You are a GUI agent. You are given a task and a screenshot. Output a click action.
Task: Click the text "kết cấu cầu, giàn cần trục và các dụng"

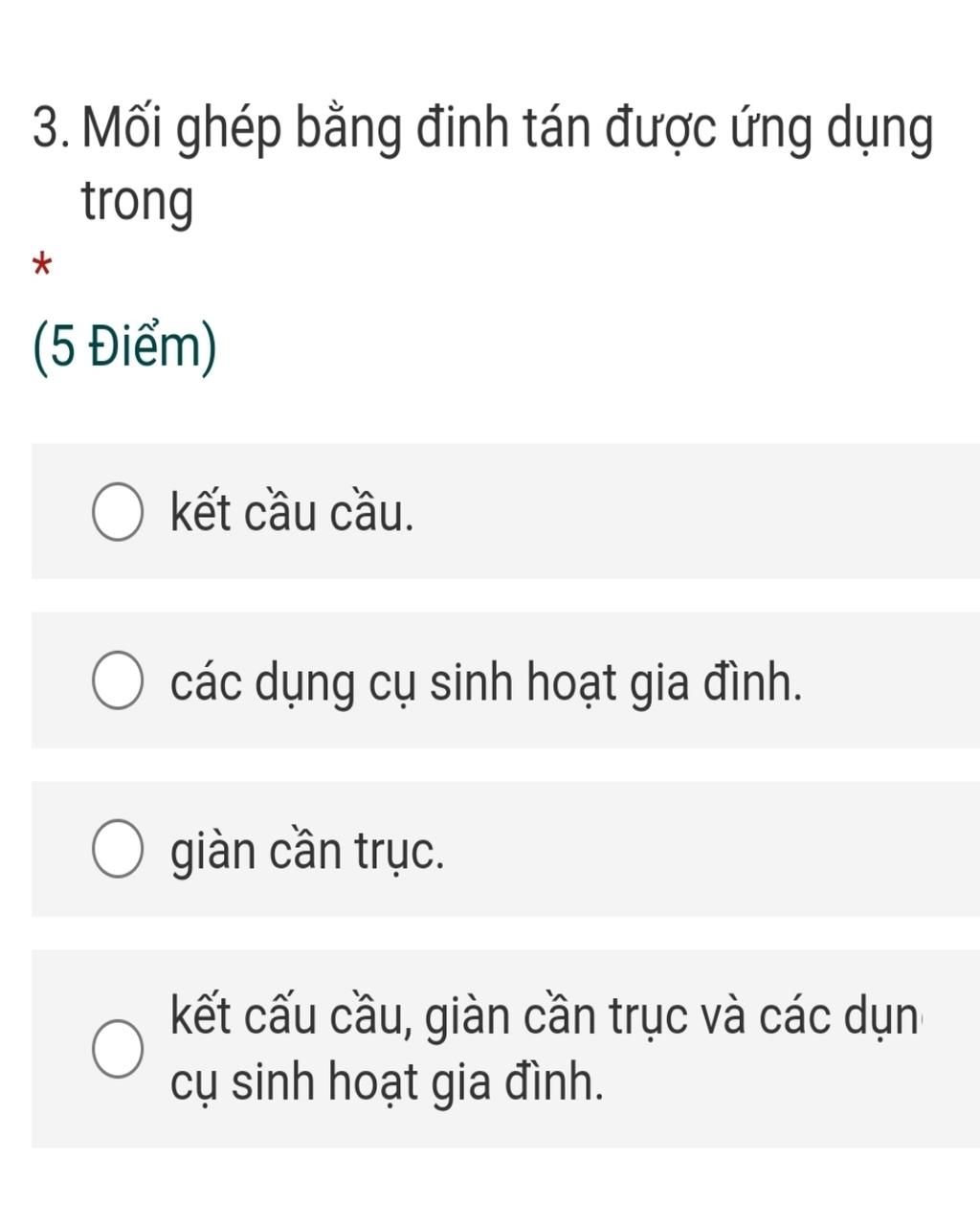(546, 1016)
